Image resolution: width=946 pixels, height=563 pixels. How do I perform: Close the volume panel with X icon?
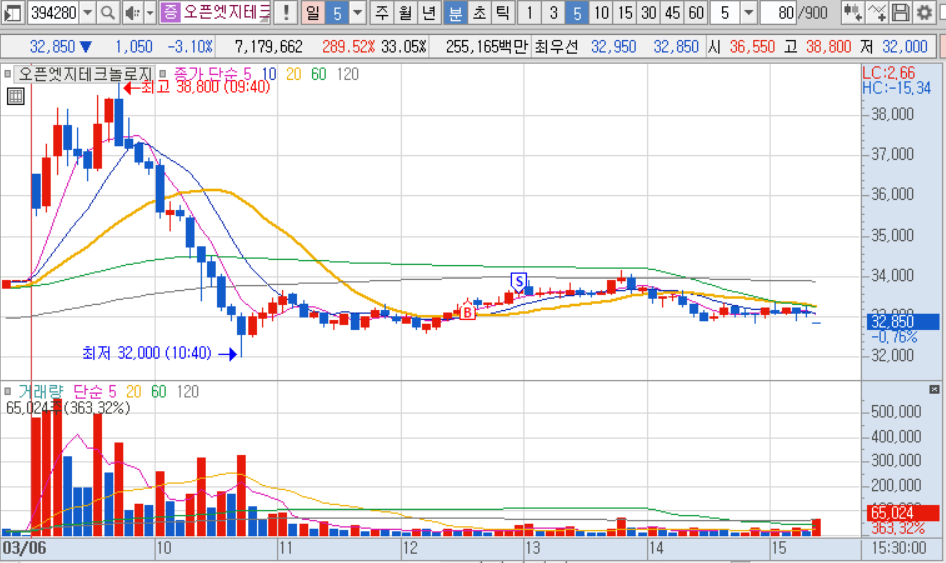934,390
